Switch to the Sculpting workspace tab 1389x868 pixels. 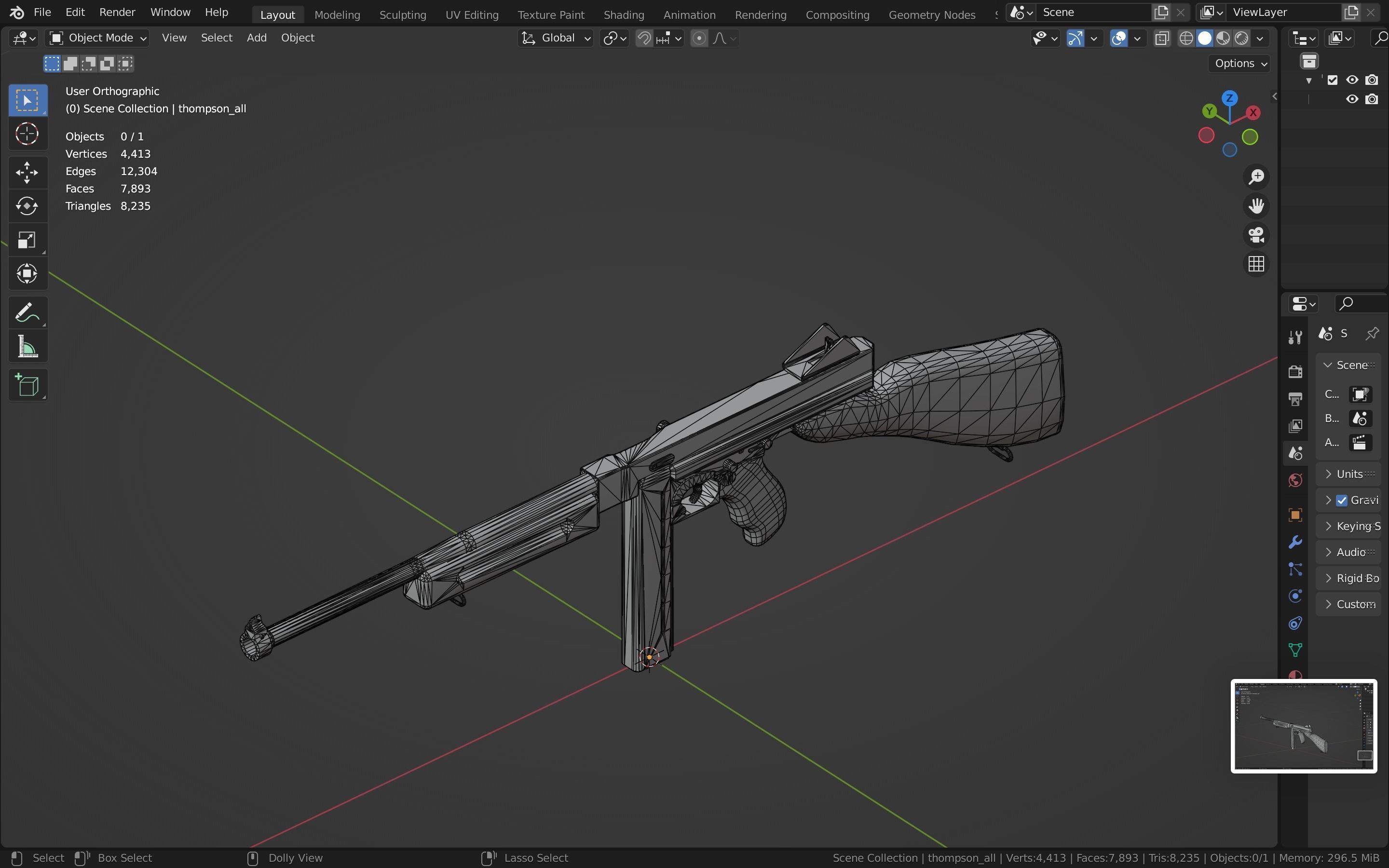(x=402, y=14)
